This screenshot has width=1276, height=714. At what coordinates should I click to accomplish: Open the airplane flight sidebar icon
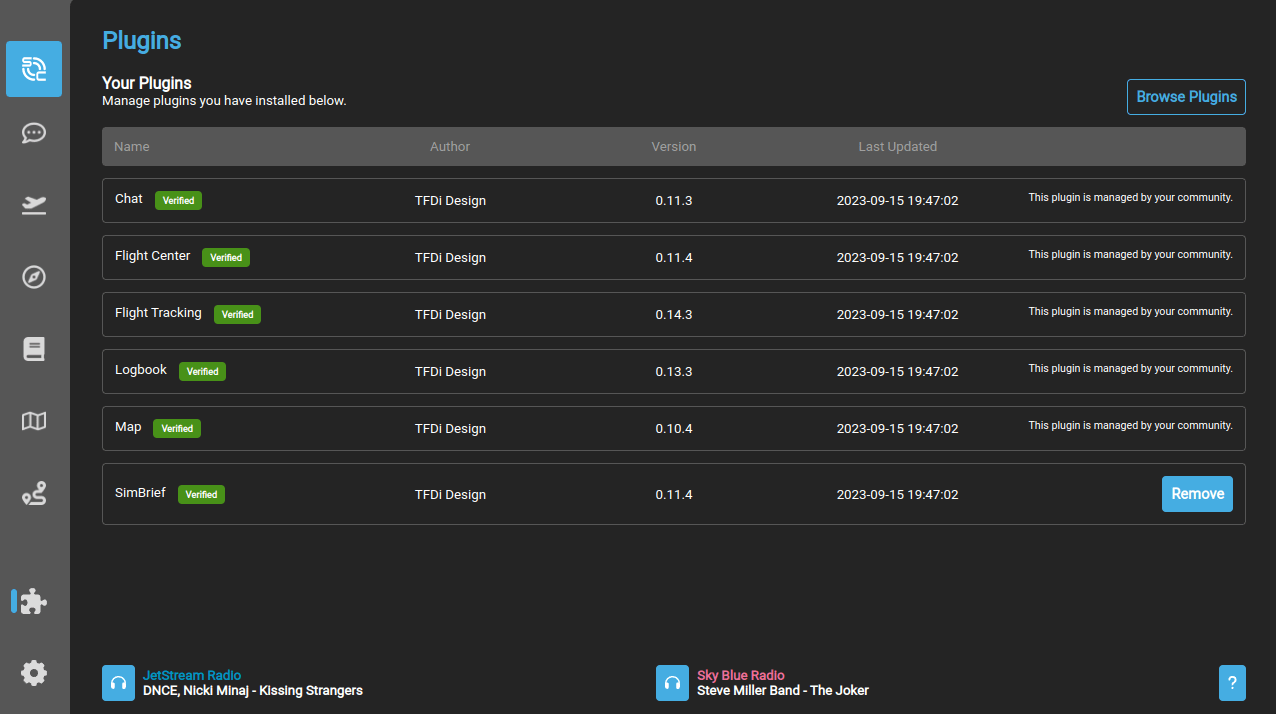tap(34, 205)
